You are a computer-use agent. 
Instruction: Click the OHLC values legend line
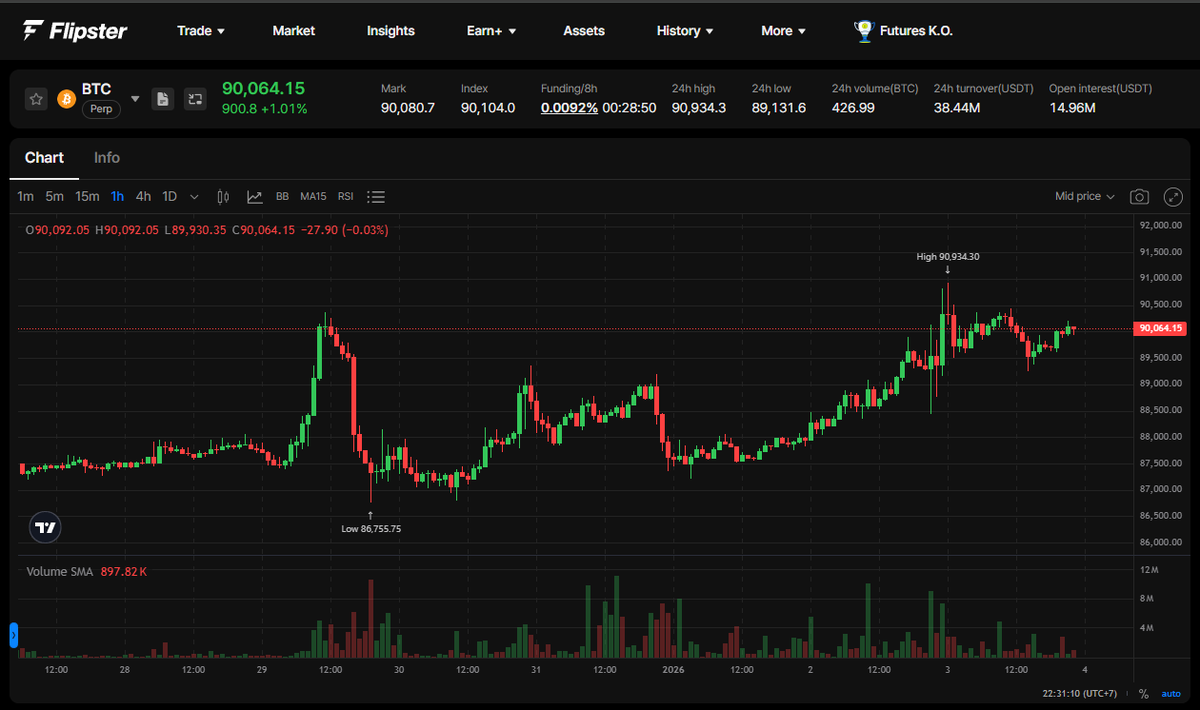(x=207, y=230)
